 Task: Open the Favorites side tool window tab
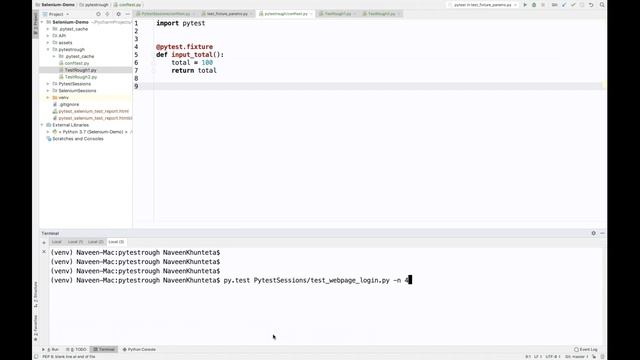point(36,328)
